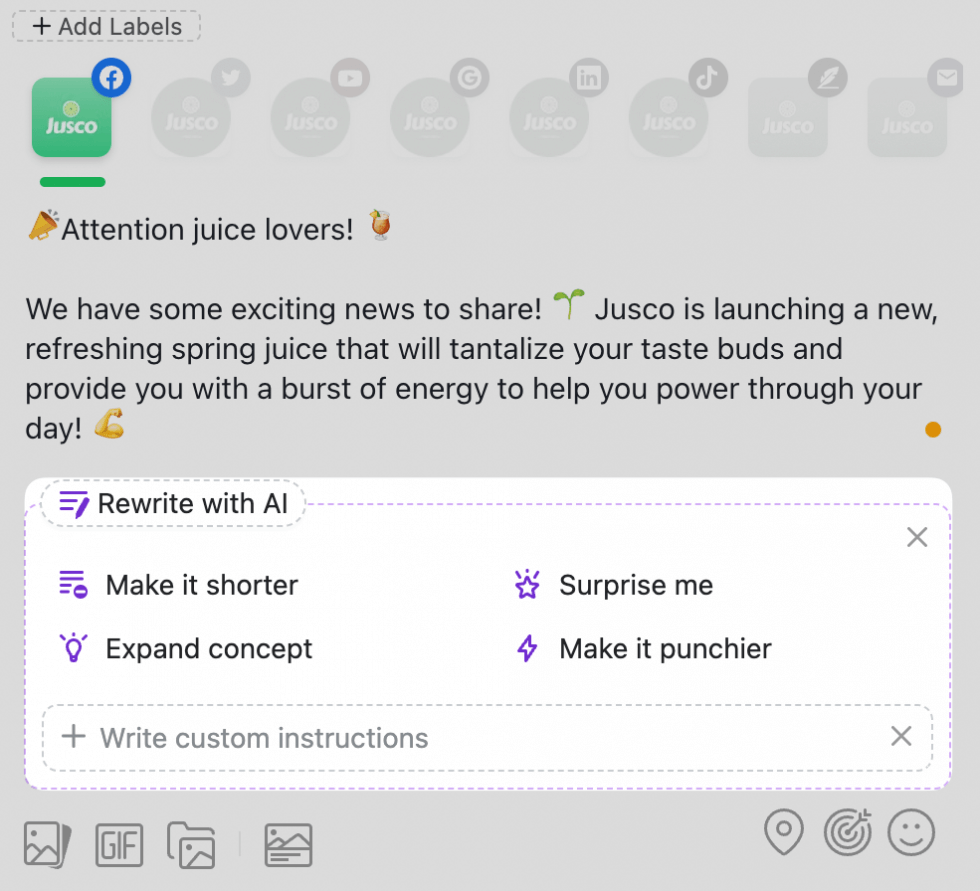Click the GIF insertion icon
Viewport: 980px width, 891px height.
pos(119,845)
